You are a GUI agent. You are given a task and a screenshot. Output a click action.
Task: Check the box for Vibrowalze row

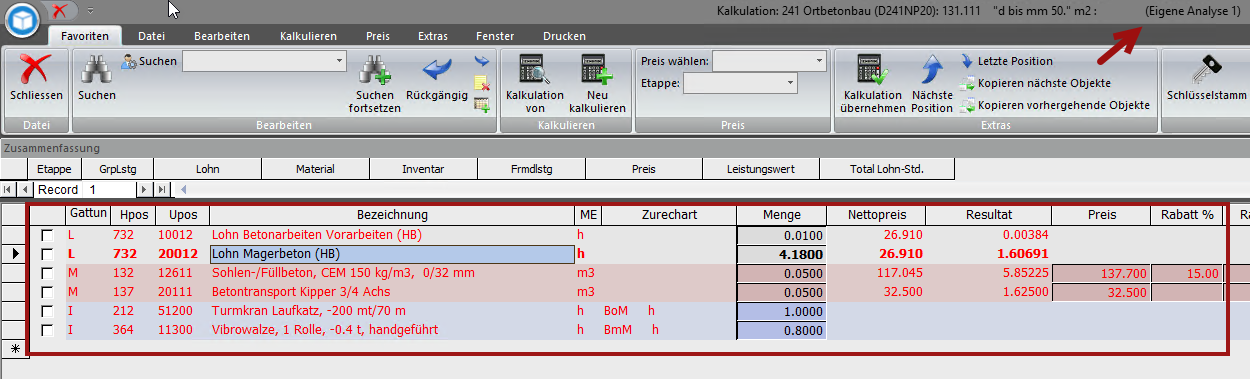coord(46,330)
